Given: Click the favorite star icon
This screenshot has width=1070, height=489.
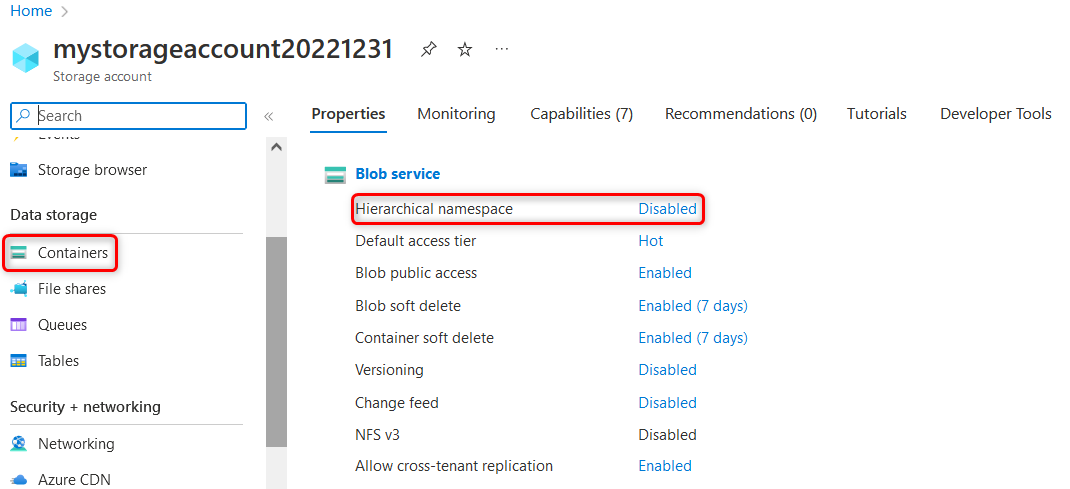Looking at the screenshot, I should click(x=465, y=49).
